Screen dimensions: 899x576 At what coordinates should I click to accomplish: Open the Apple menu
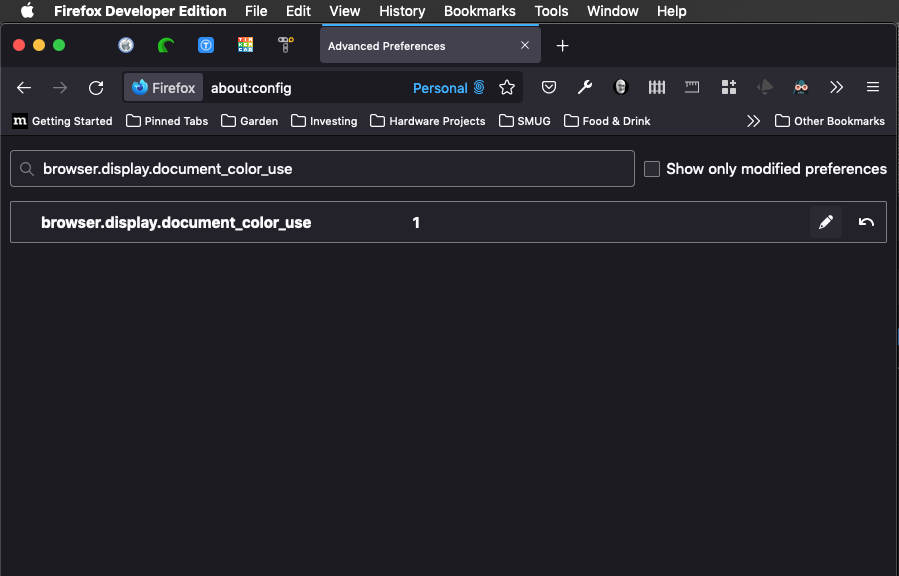(27, 11)
